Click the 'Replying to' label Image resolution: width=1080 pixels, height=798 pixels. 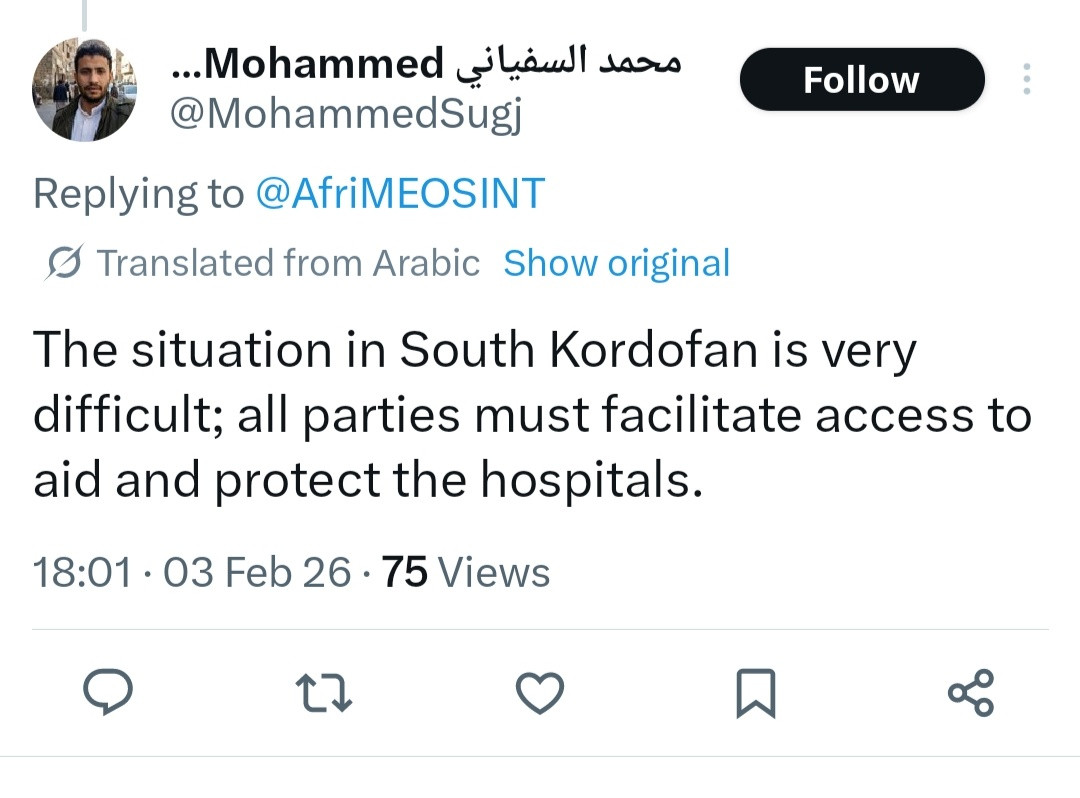point(138,193)
